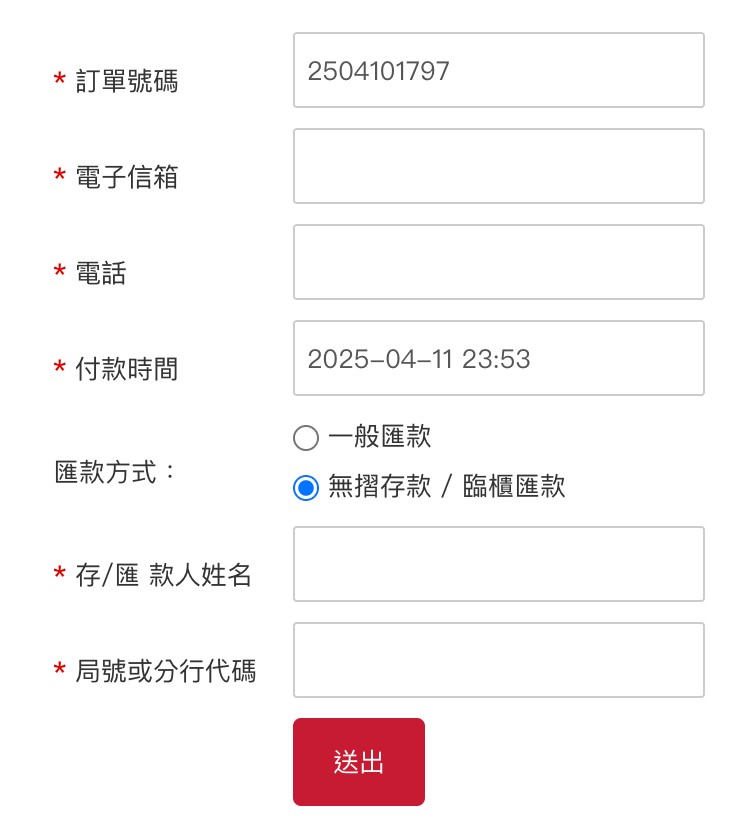Click the 電子信箱 field label
This screenshot has height=834, width=742.
coord(127,177)
